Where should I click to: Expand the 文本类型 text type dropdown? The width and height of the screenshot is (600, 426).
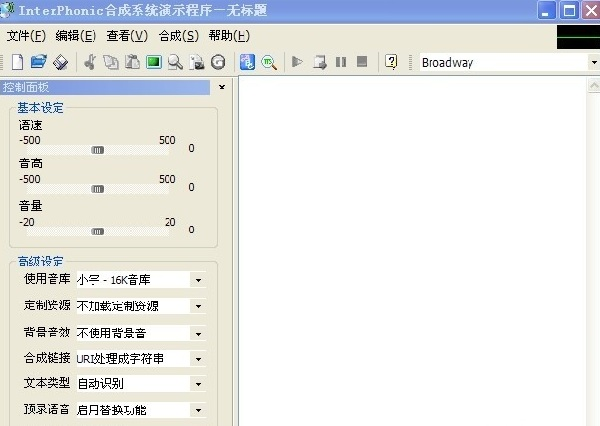[198, 384]
